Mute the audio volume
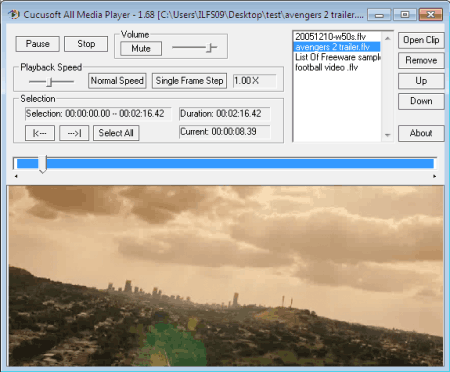The image size is (450, 372). (141, 48)
